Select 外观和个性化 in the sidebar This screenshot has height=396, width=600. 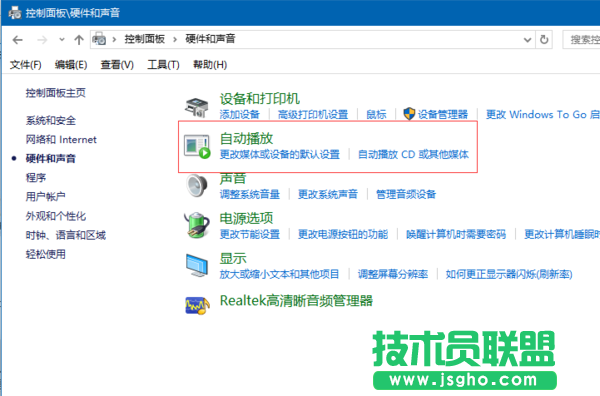pos(55,216)
